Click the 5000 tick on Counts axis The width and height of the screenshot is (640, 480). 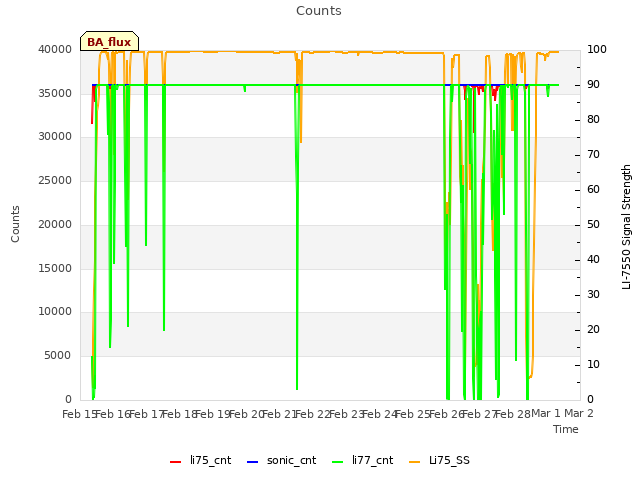tap(58, 356)
